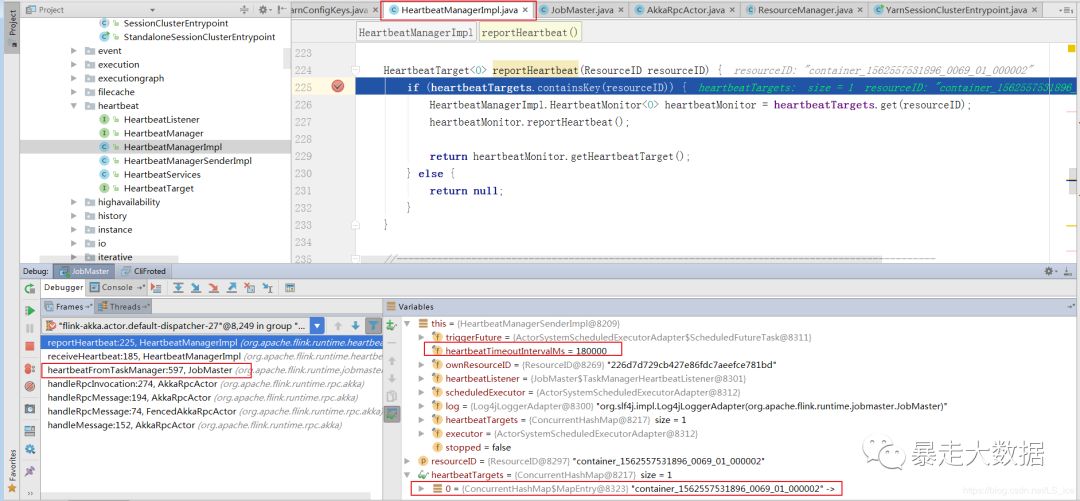Click reportHeartbeat() breadcrumb
The height and width of the screenshot is (501, 1080).
click(529, 32)
